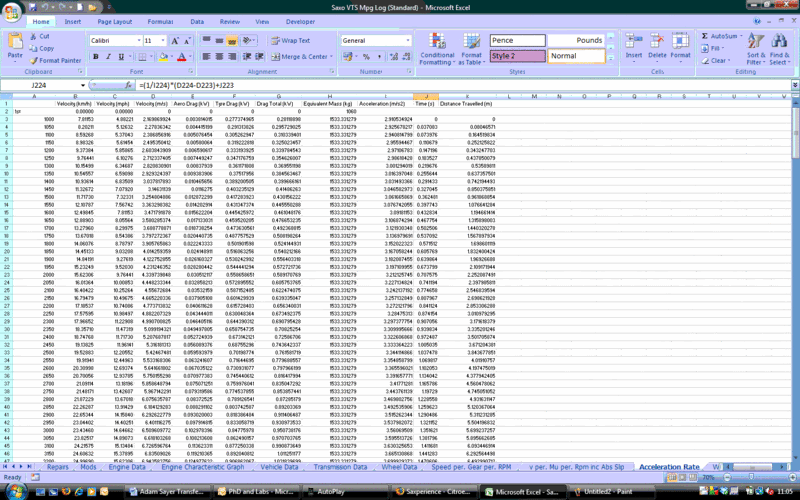Copy the selected cells
This screenshot has width=800, height=500.
tap(42, 48)
